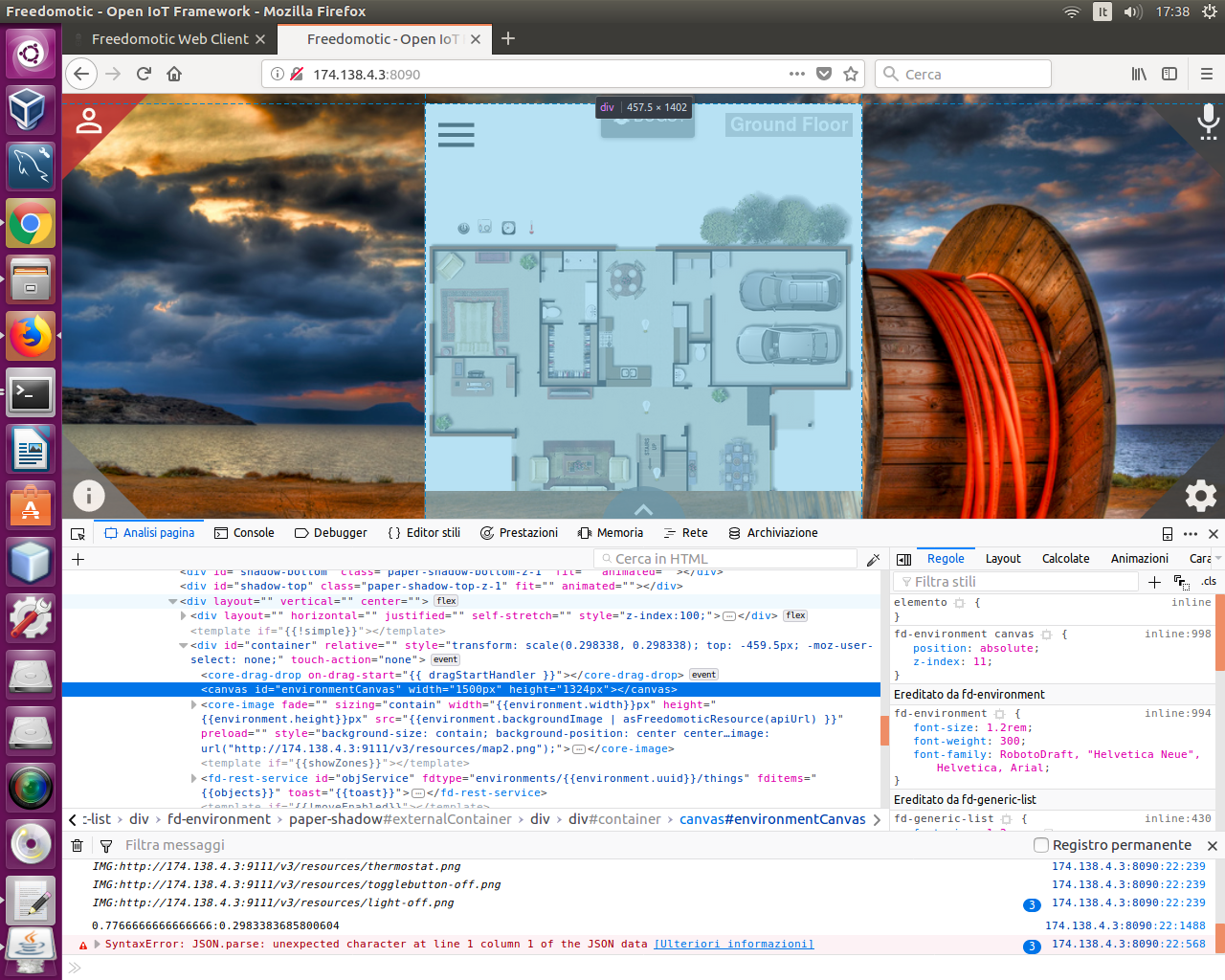Enable Registro permanente checkbox
The width and height of the screenshot is (1225, 980).
[x=1041, y=845]
